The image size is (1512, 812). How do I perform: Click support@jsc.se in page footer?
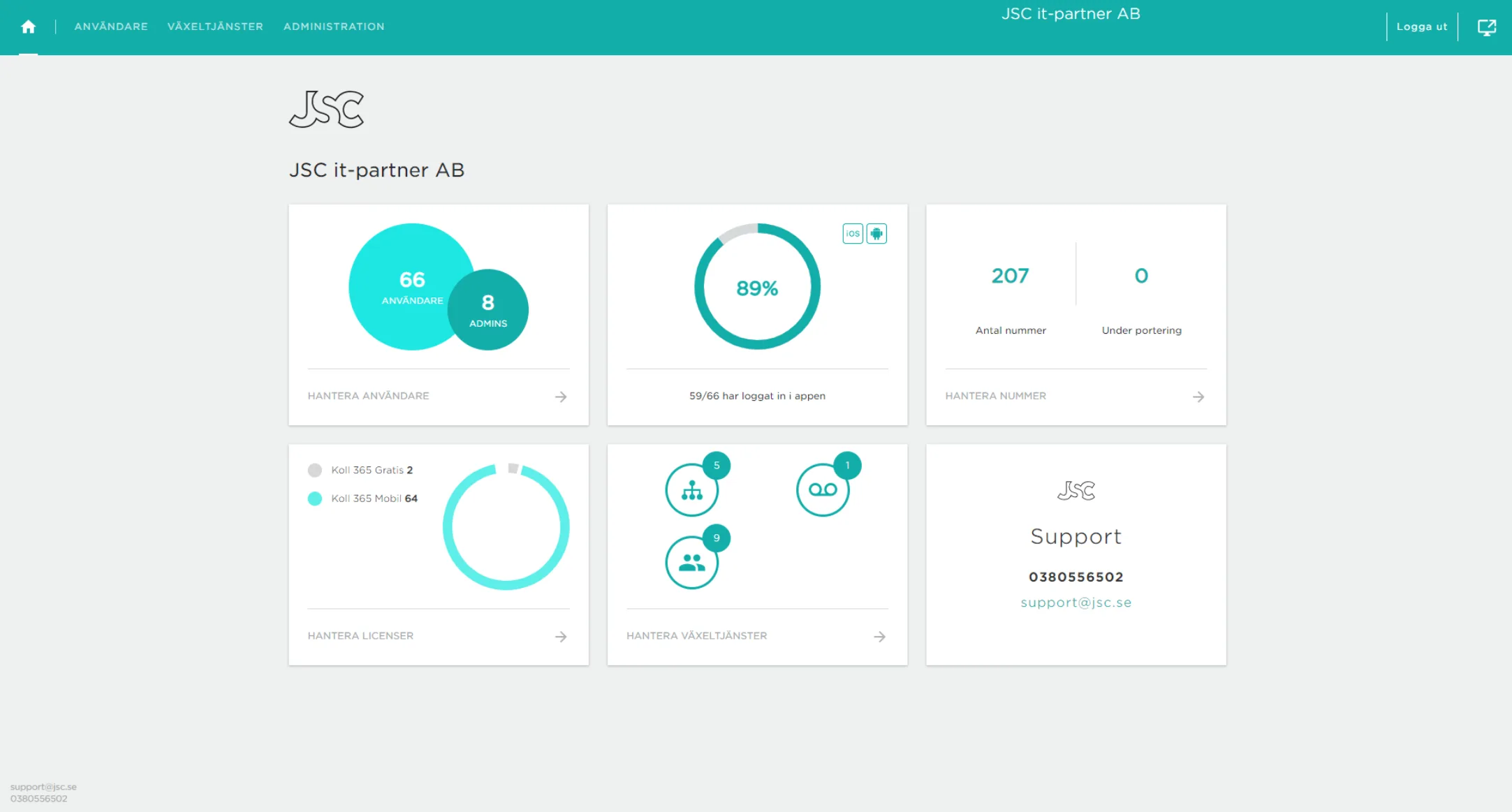click(x=43, y=787)
